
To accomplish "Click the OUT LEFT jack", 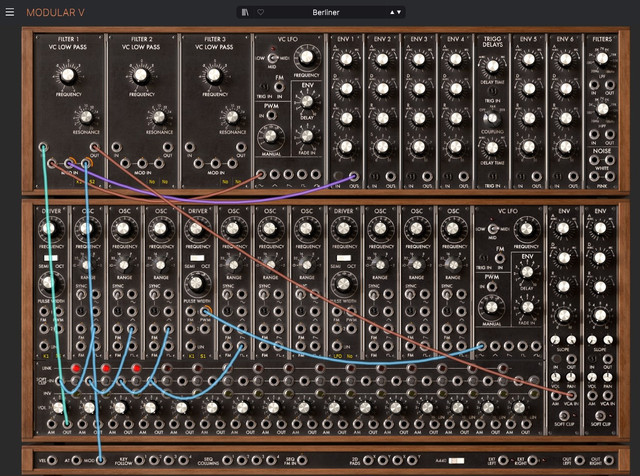I will (x=579, y=460).
